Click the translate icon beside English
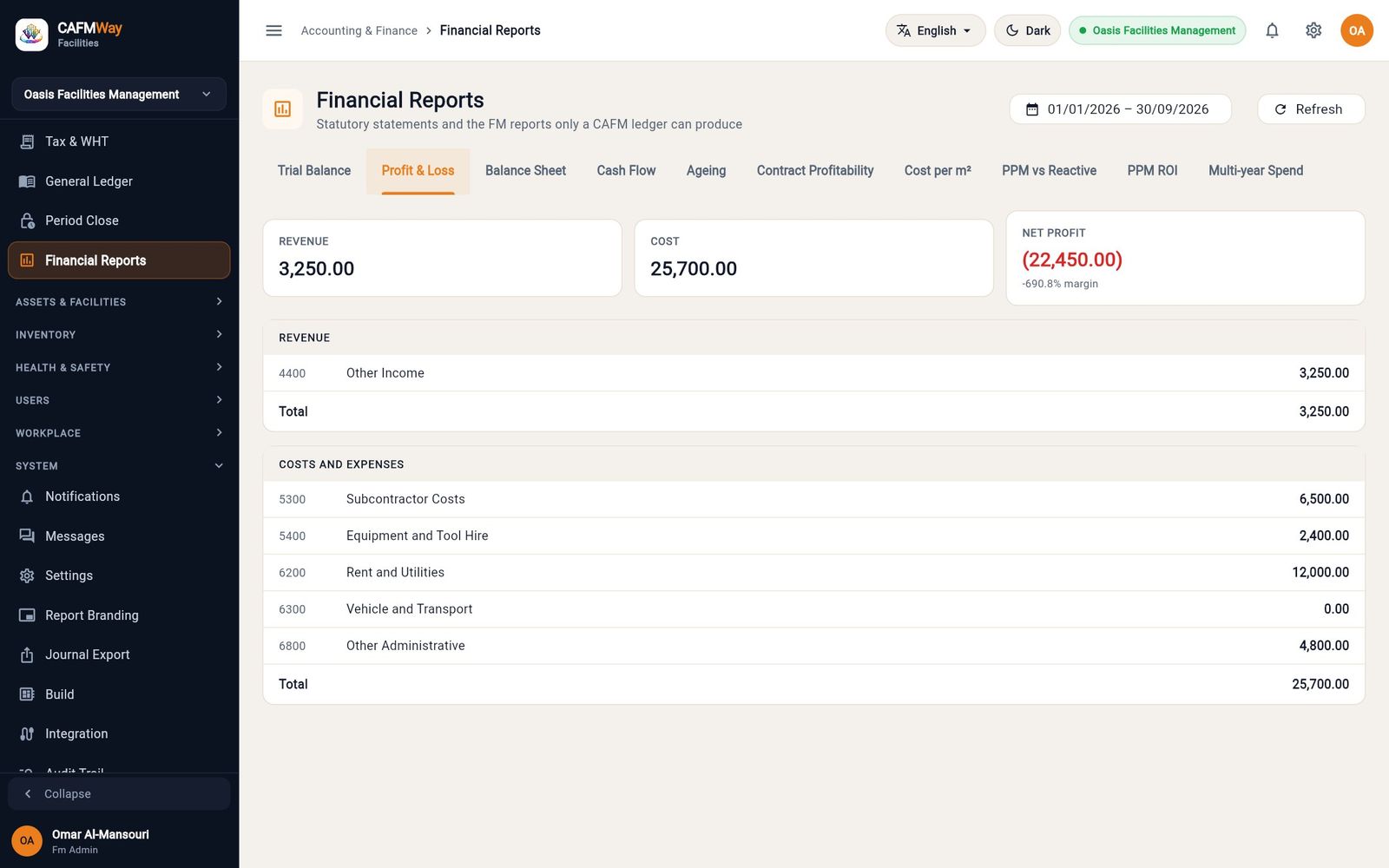This screenshot has width=1389, height=868. point(904,30)
